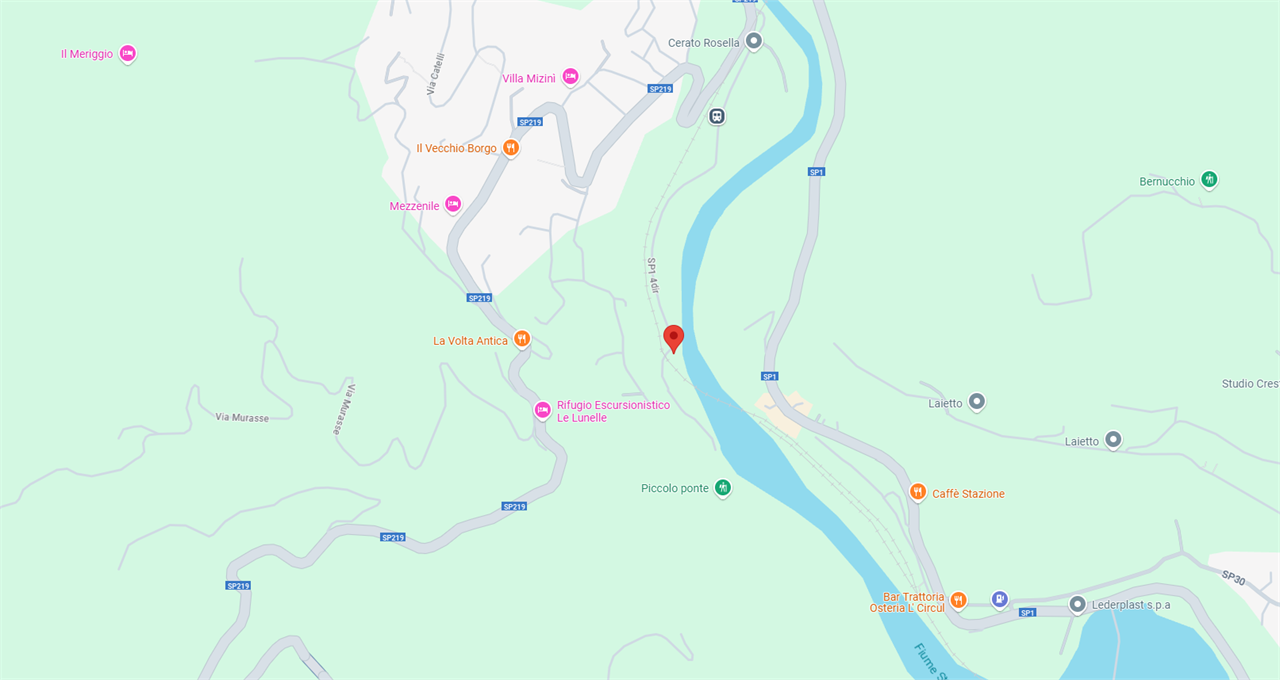Click the Rifugio Escursionistico Le Lunelle label
The width and height of the screenshot is (1280, 681).
[613, 411]
